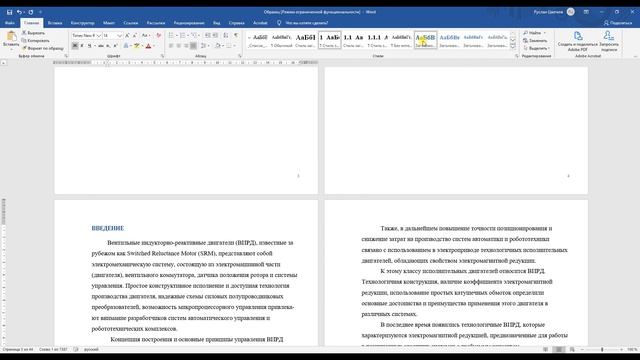
Task: Copy selection with Копировать
Action: [36, 40]
